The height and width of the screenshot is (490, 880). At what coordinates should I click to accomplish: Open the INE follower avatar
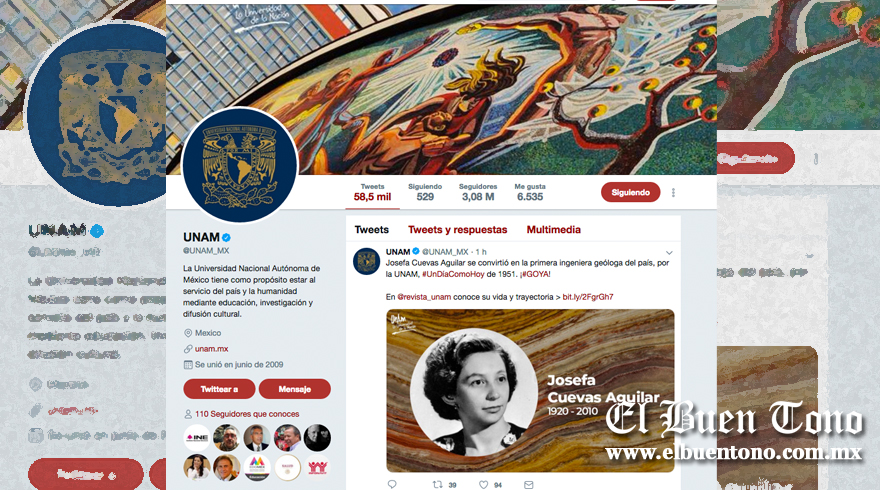pyautogui.click(x=197, y=438)
